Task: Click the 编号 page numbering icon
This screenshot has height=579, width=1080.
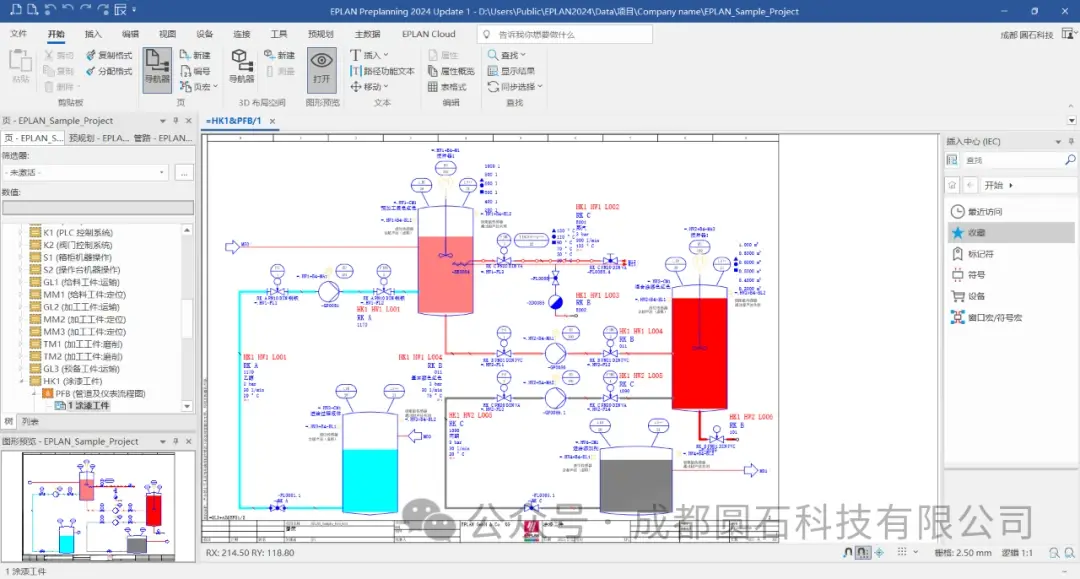Action: (x=185, y=71)
